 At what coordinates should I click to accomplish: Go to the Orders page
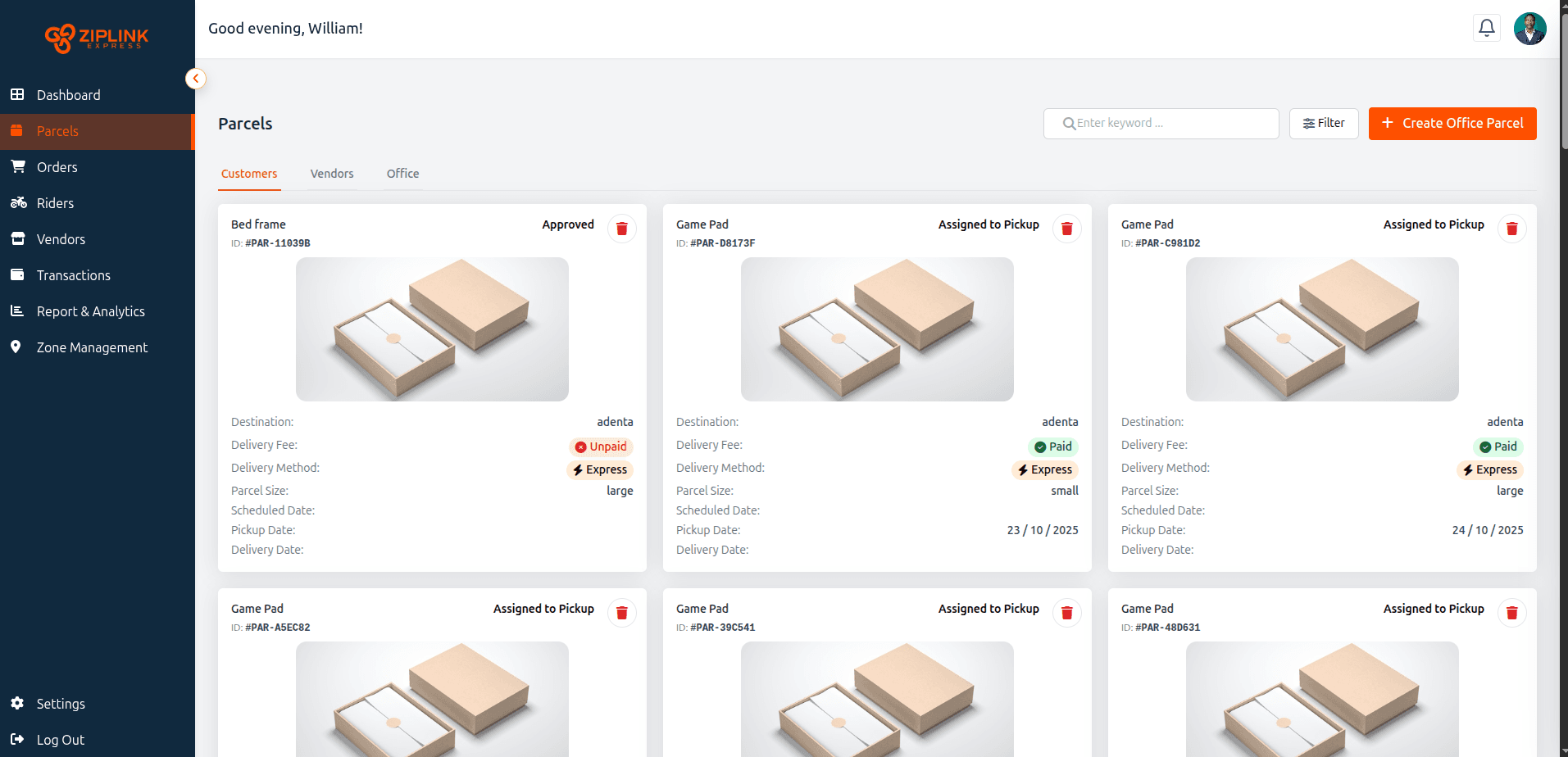point(97,167)
